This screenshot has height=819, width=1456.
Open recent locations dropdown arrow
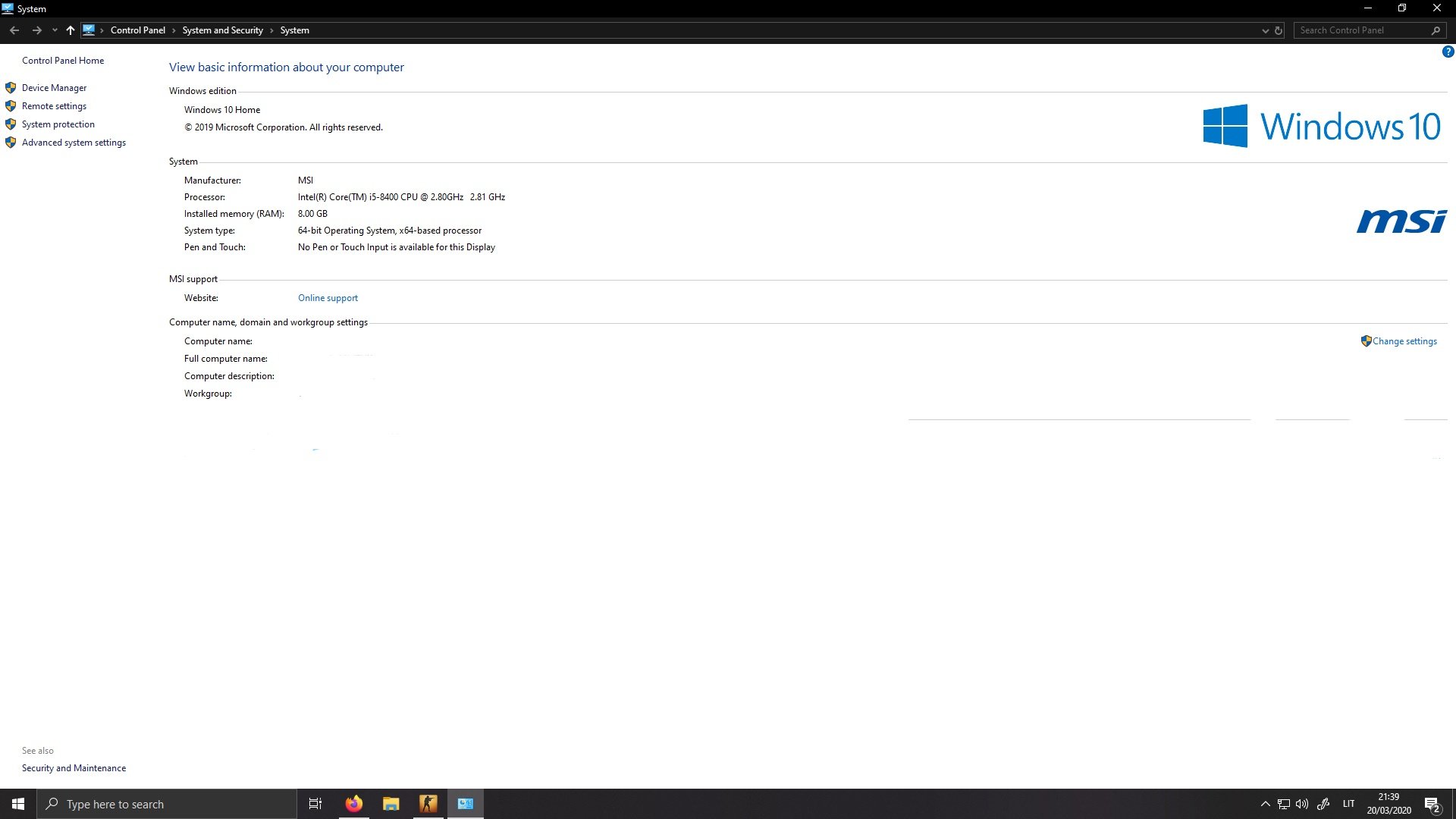(55, 30)
